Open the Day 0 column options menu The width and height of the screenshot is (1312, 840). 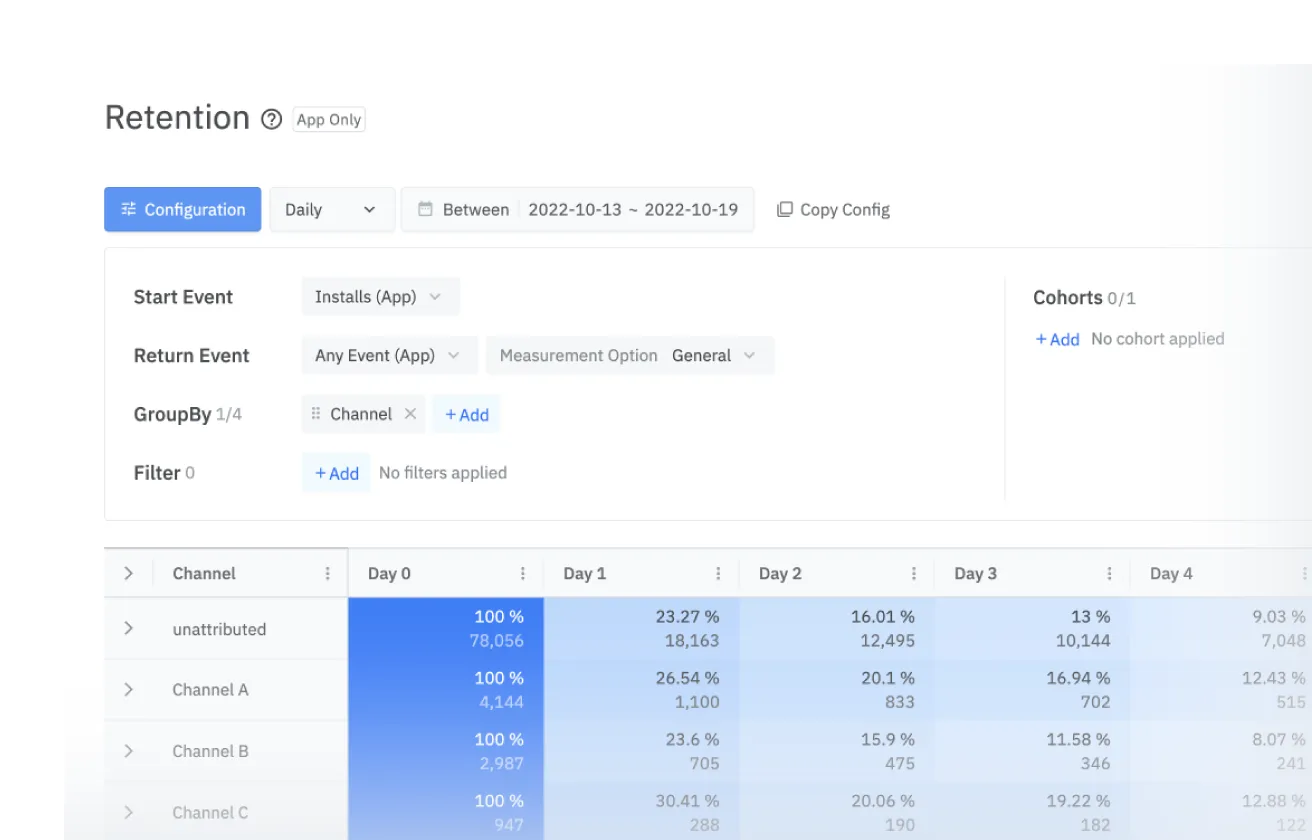tap(522, 573)
